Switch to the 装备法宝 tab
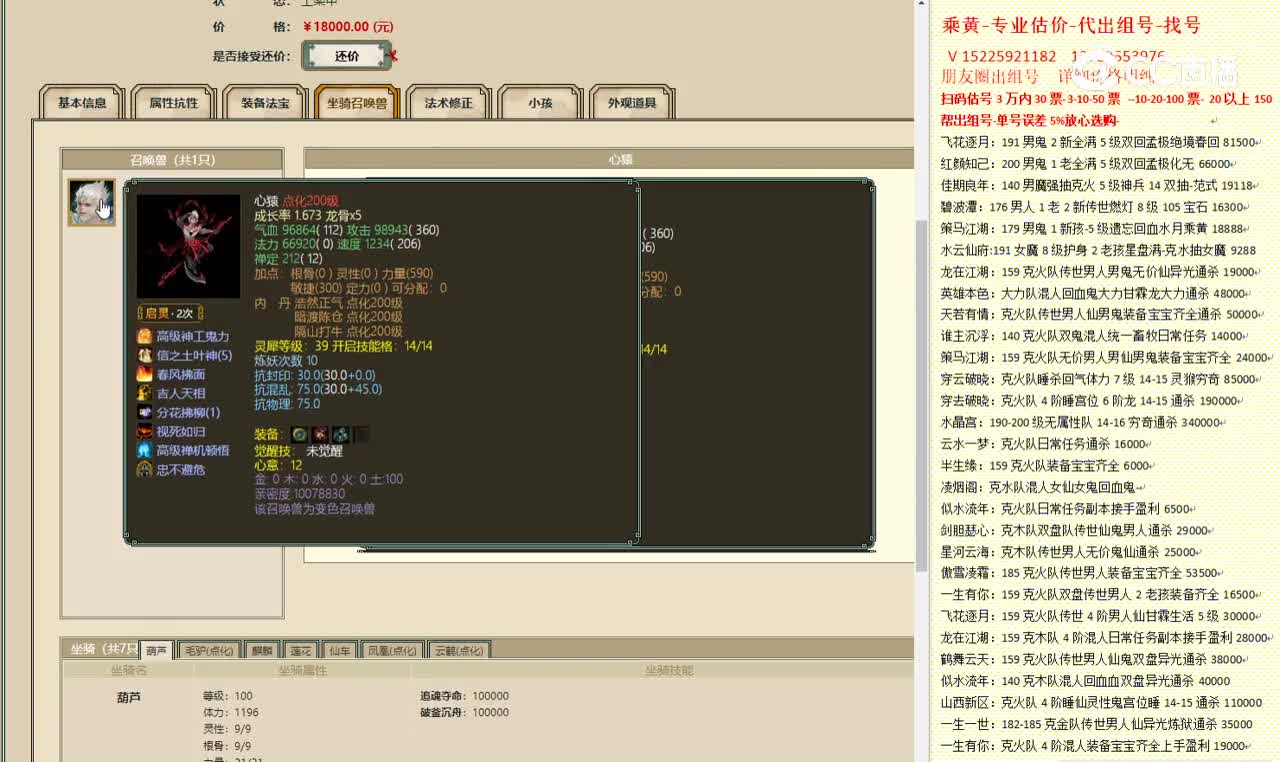 265,103
